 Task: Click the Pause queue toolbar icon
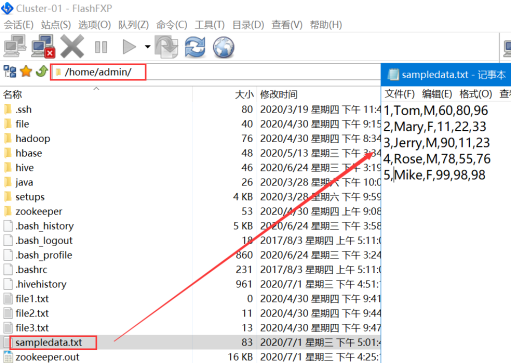(x=101, y=47)
